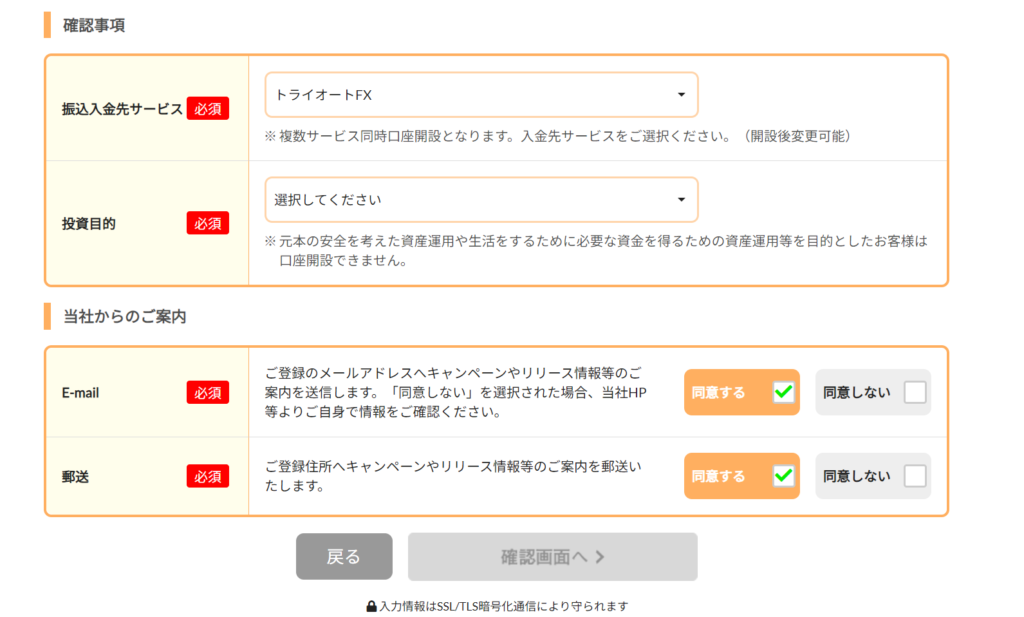Proceed with the 確認画面へ button
This screenshot has width=1024, height=617.
tap(552, 557)
